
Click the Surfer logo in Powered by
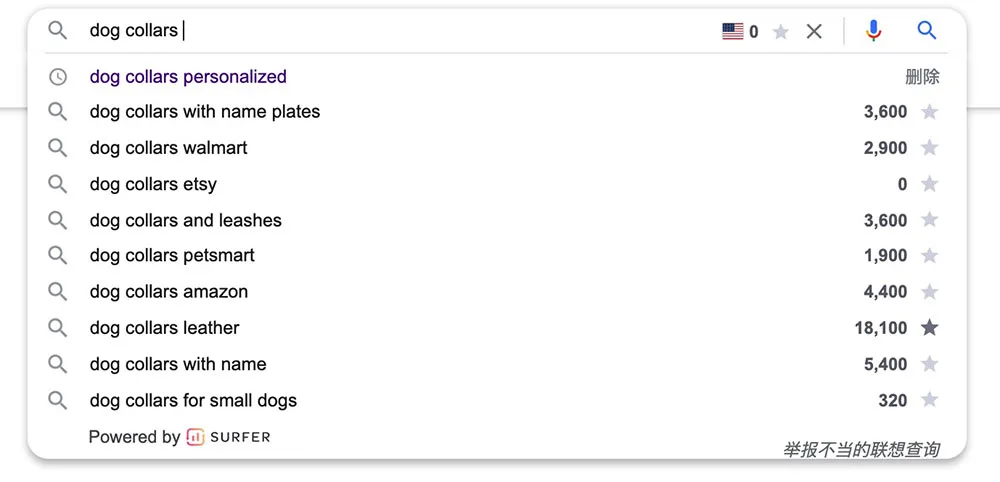(228, 437)
